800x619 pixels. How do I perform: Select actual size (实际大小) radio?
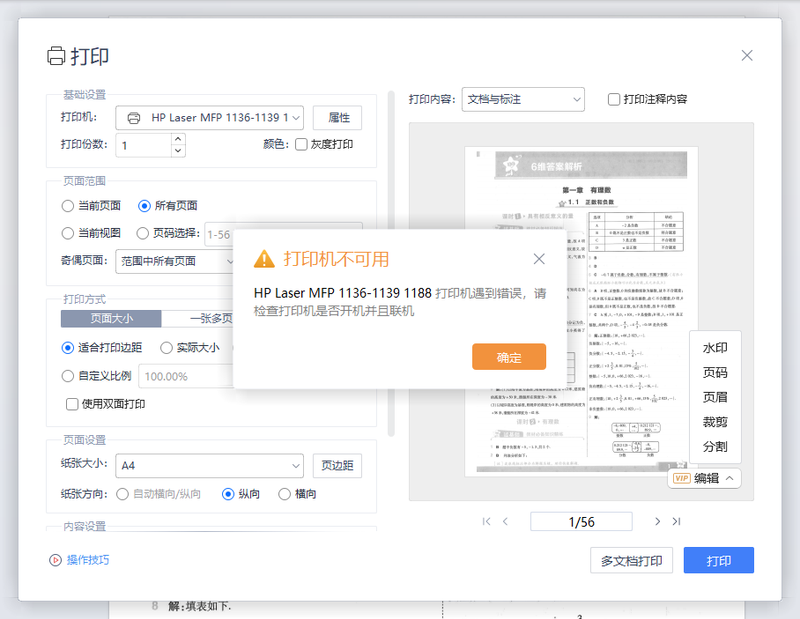[166, 348]
